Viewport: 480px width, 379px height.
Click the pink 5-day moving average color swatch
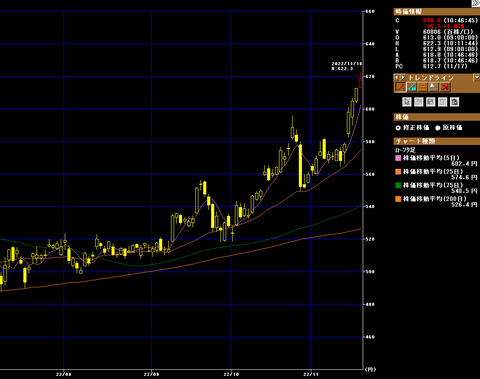coord(398,158)
